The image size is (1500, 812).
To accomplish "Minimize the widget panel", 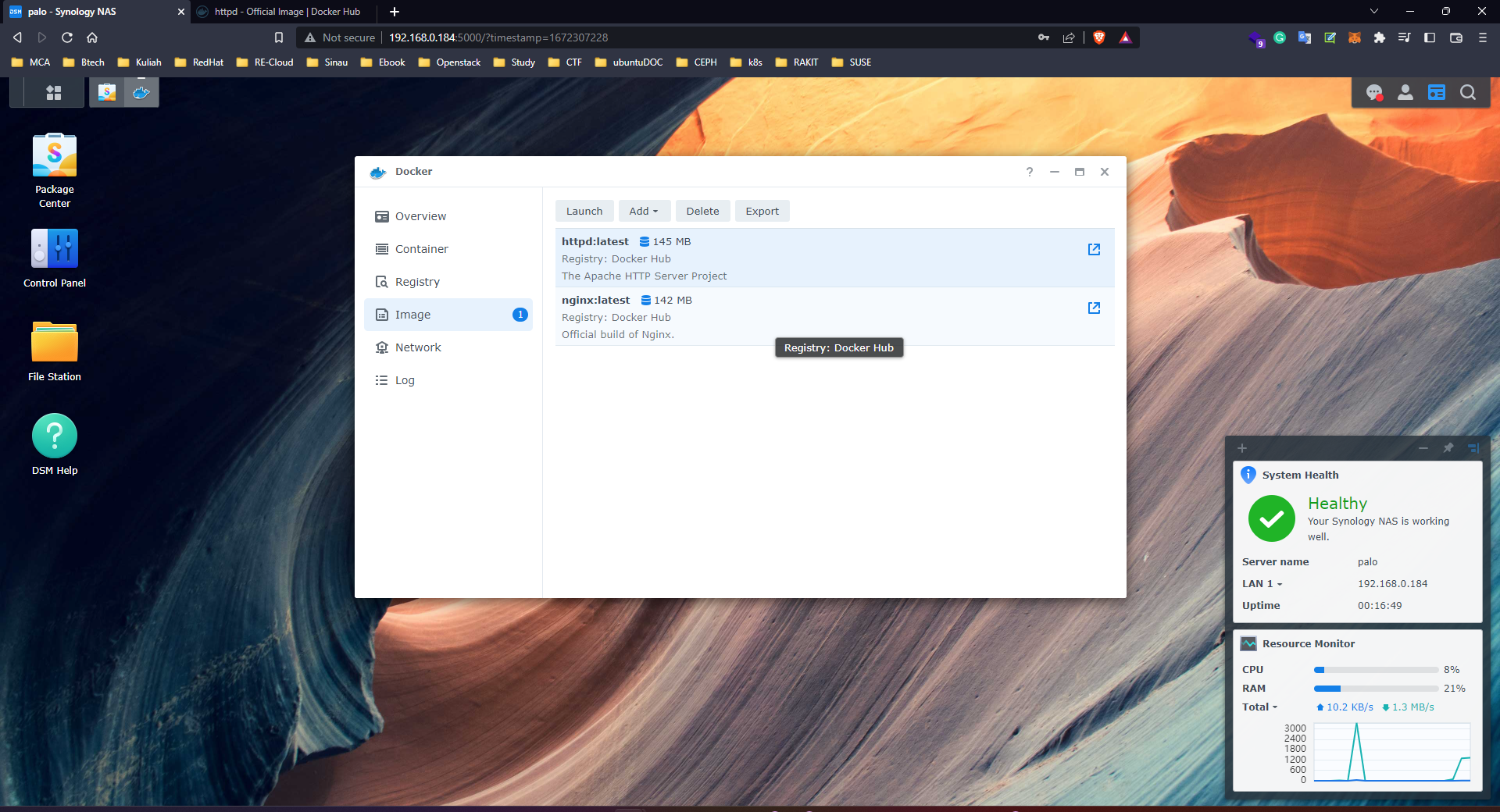I will coord(1423,448).
